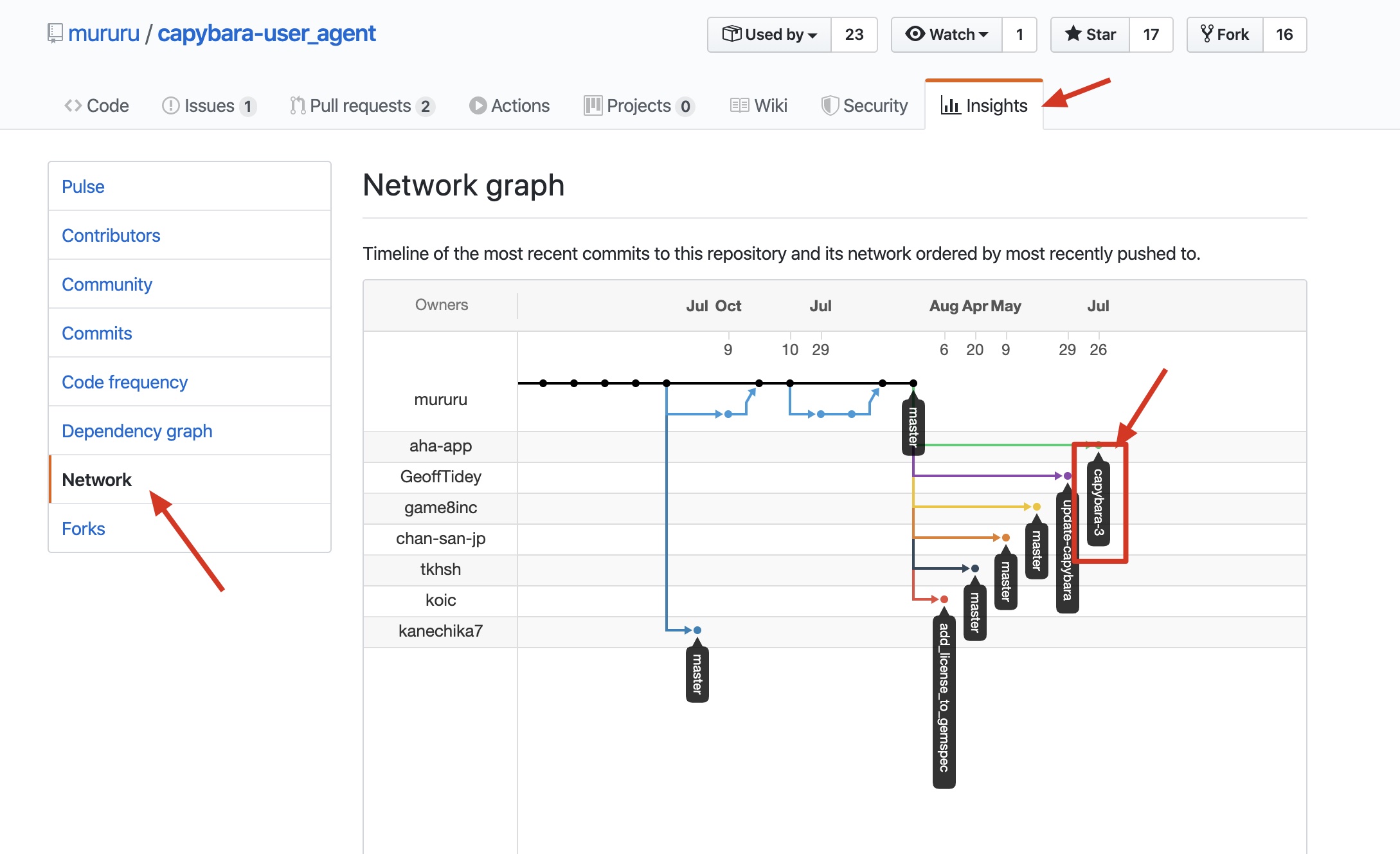Expand the Watch dropdown menu
Image resolution: width=1400 pixels, height=854 pixels.
(x=946, y=35)
